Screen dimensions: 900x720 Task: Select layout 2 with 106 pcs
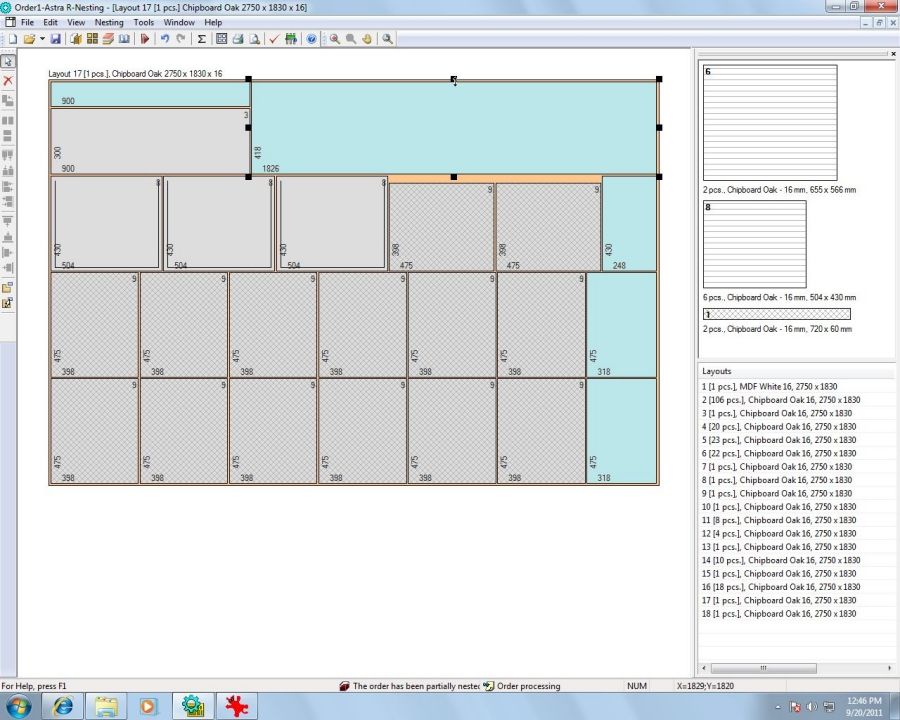pyautogui.click(x=780, y=400)
